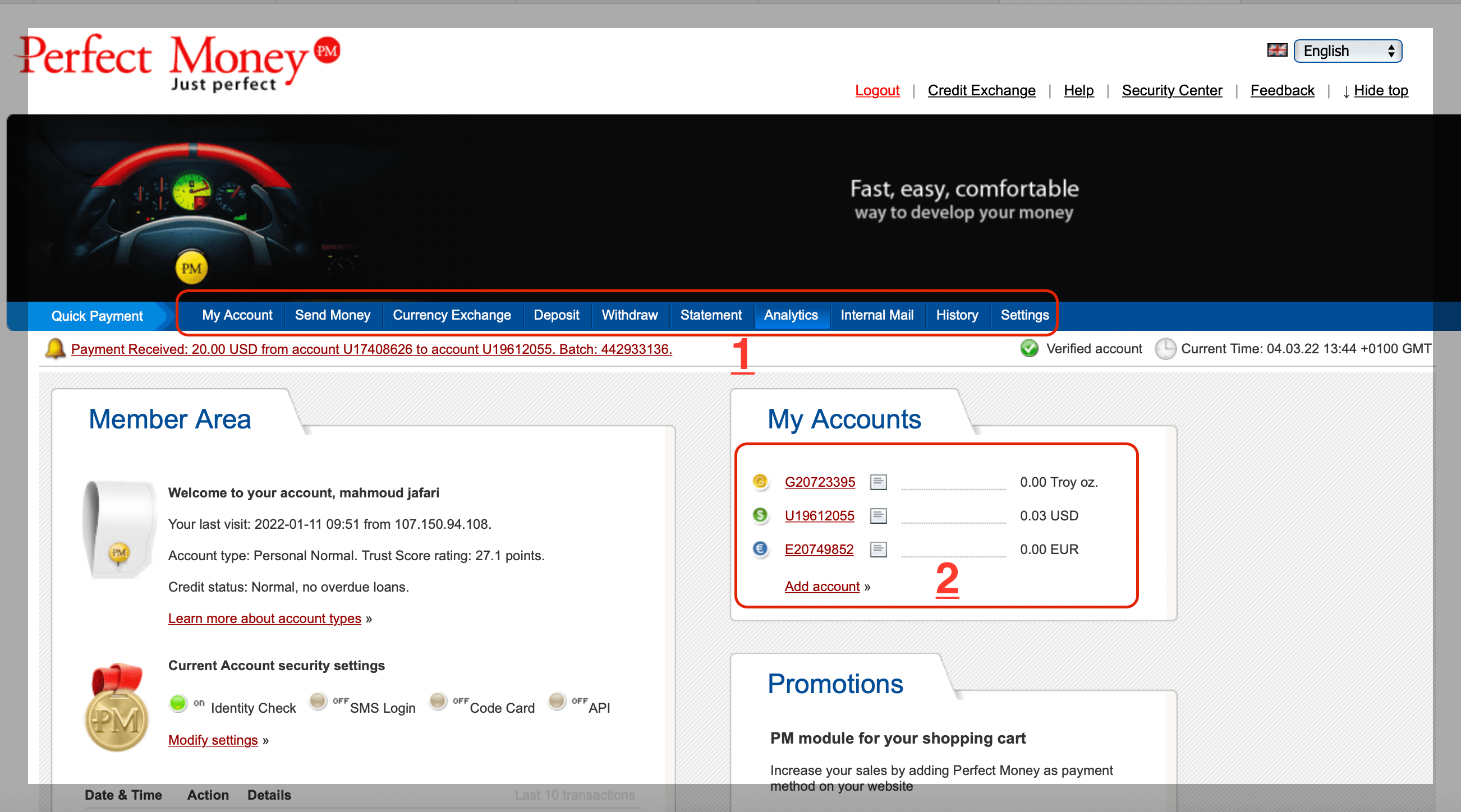Click the green Verified account checkmark icon
The image size is (1461, 812).
1029,348
